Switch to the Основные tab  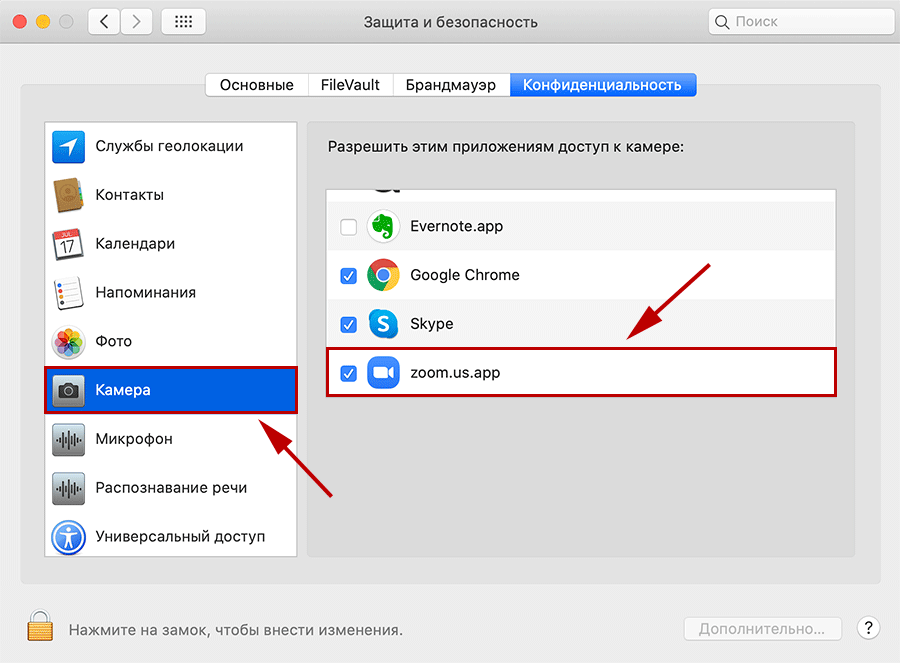[257, 85]
